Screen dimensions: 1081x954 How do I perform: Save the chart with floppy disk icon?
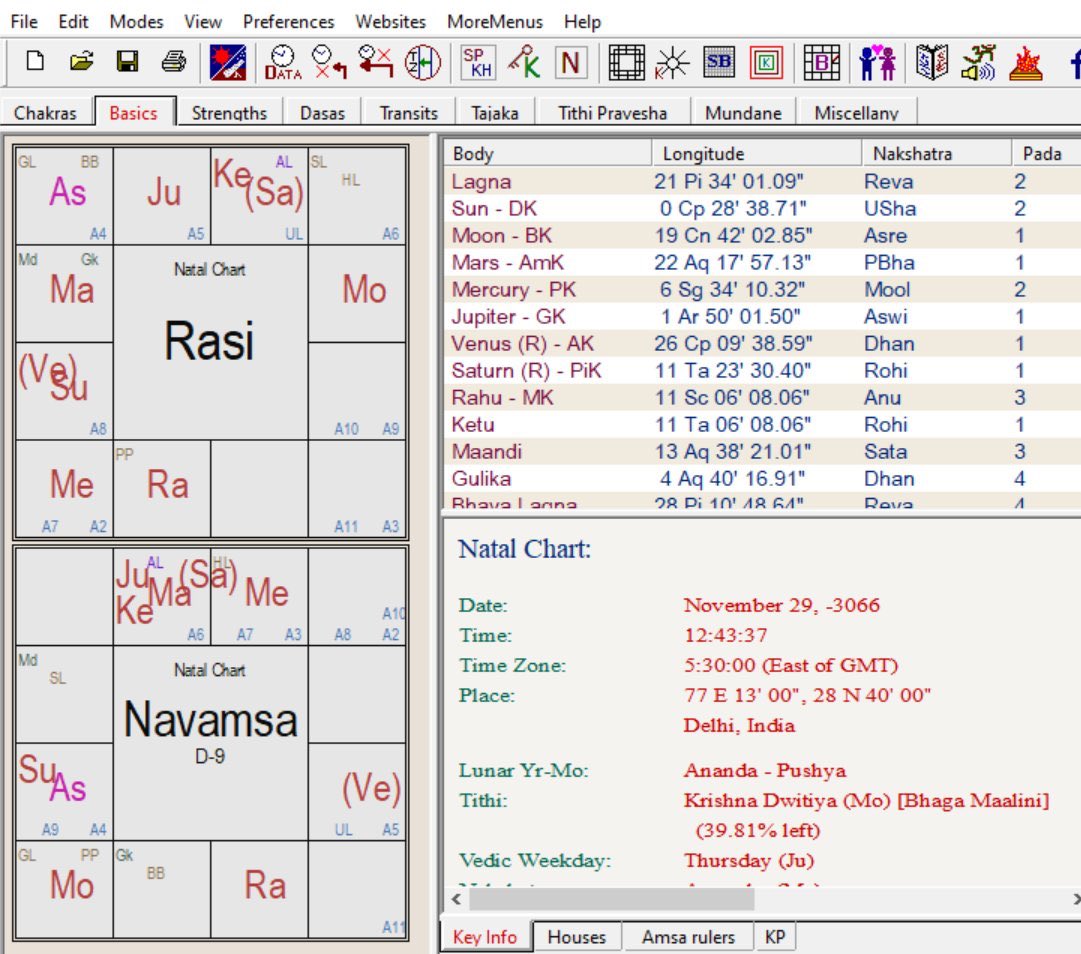pyautogui.click(x=127, y=62)
